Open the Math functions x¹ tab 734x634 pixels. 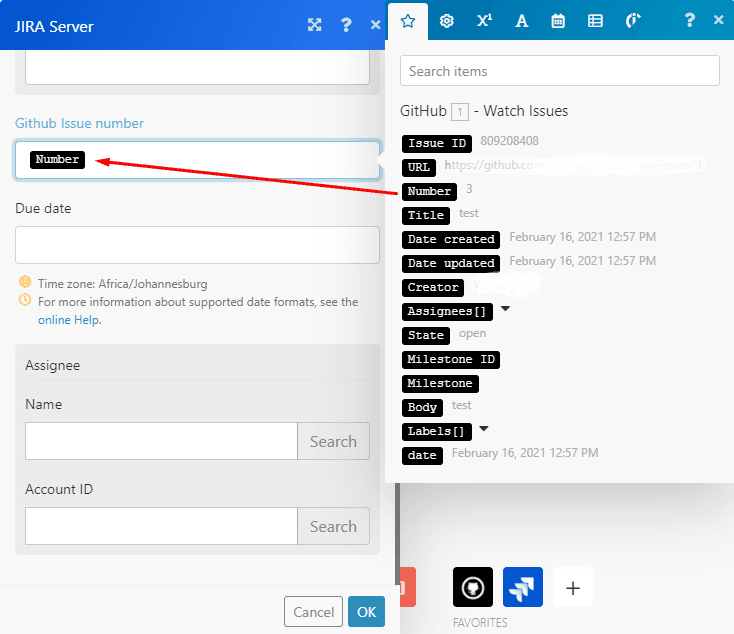pyautogui.click(x=484, y=20)
